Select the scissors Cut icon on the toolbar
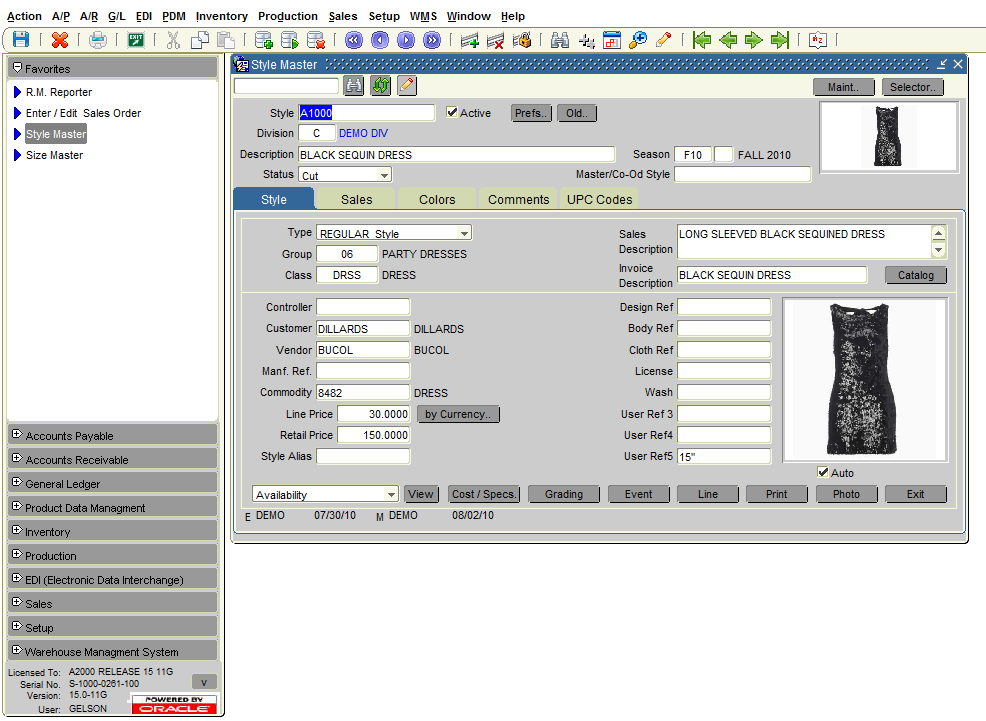 tap(174, 39)
